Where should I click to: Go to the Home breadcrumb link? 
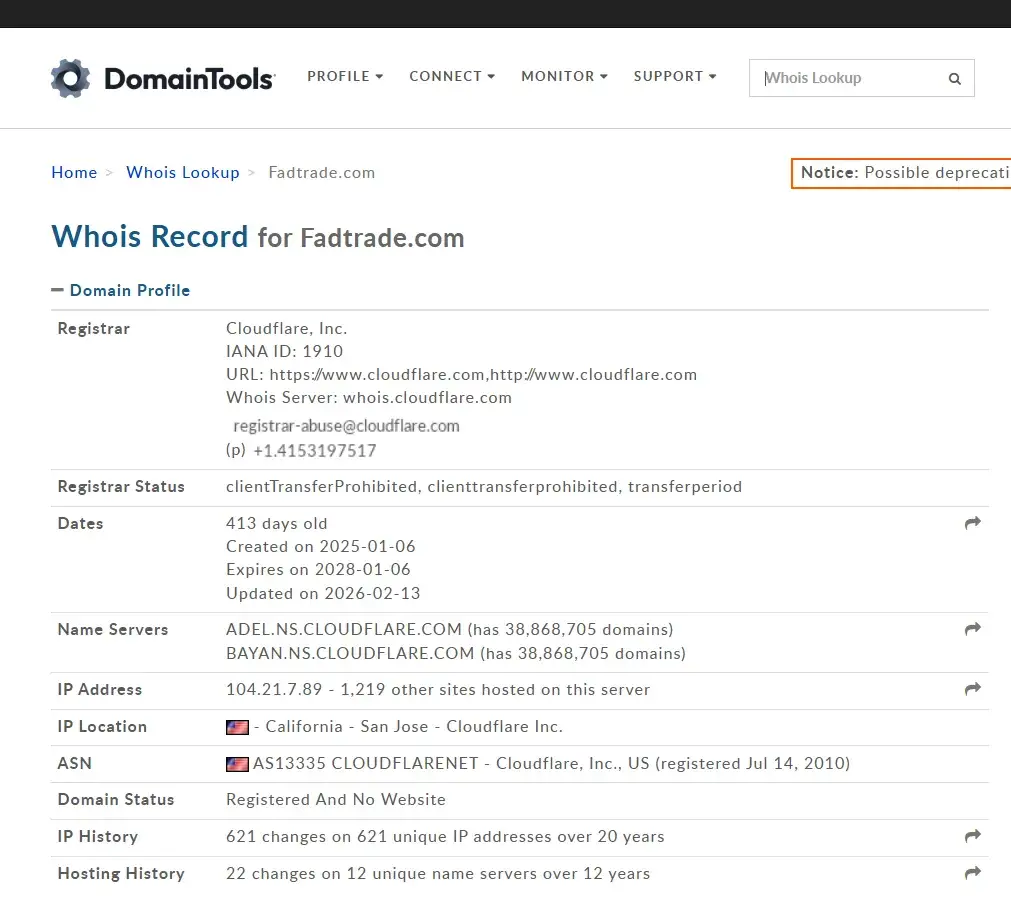point(74,173)
